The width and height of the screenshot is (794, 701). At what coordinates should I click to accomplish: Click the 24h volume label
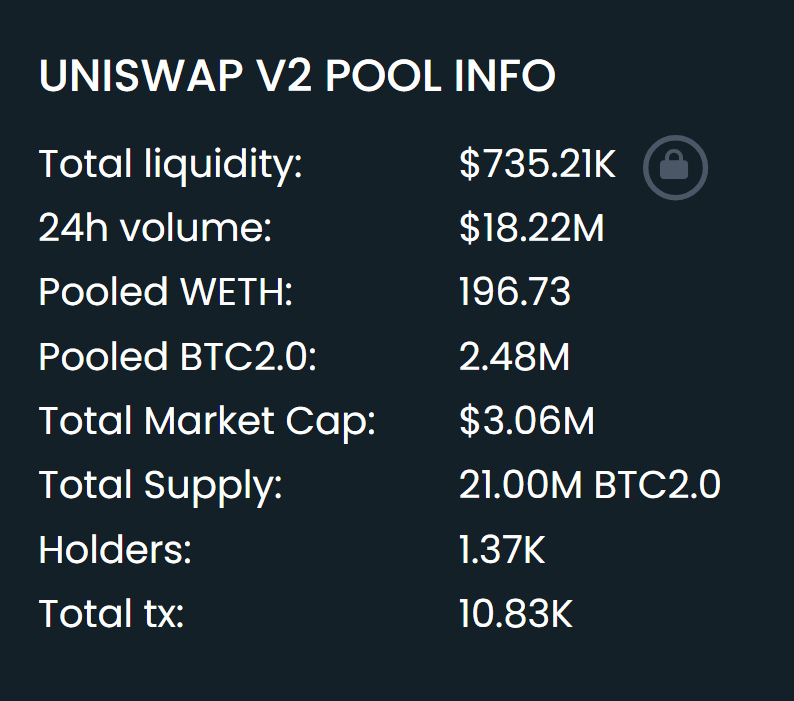[x=155, y=228]
